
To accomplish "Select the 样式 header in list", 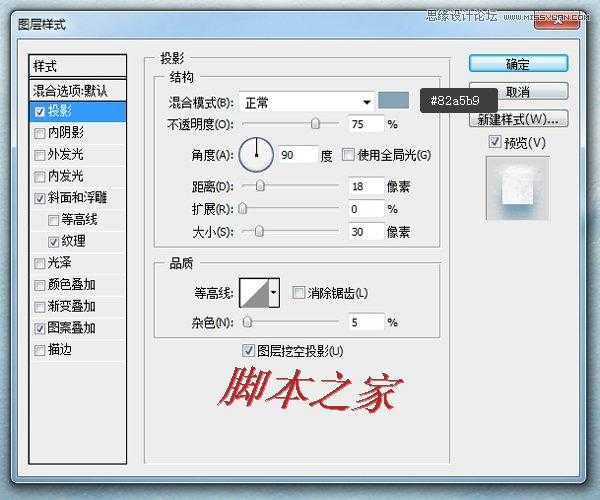I will pyautogui.click(x=77, y=66).
